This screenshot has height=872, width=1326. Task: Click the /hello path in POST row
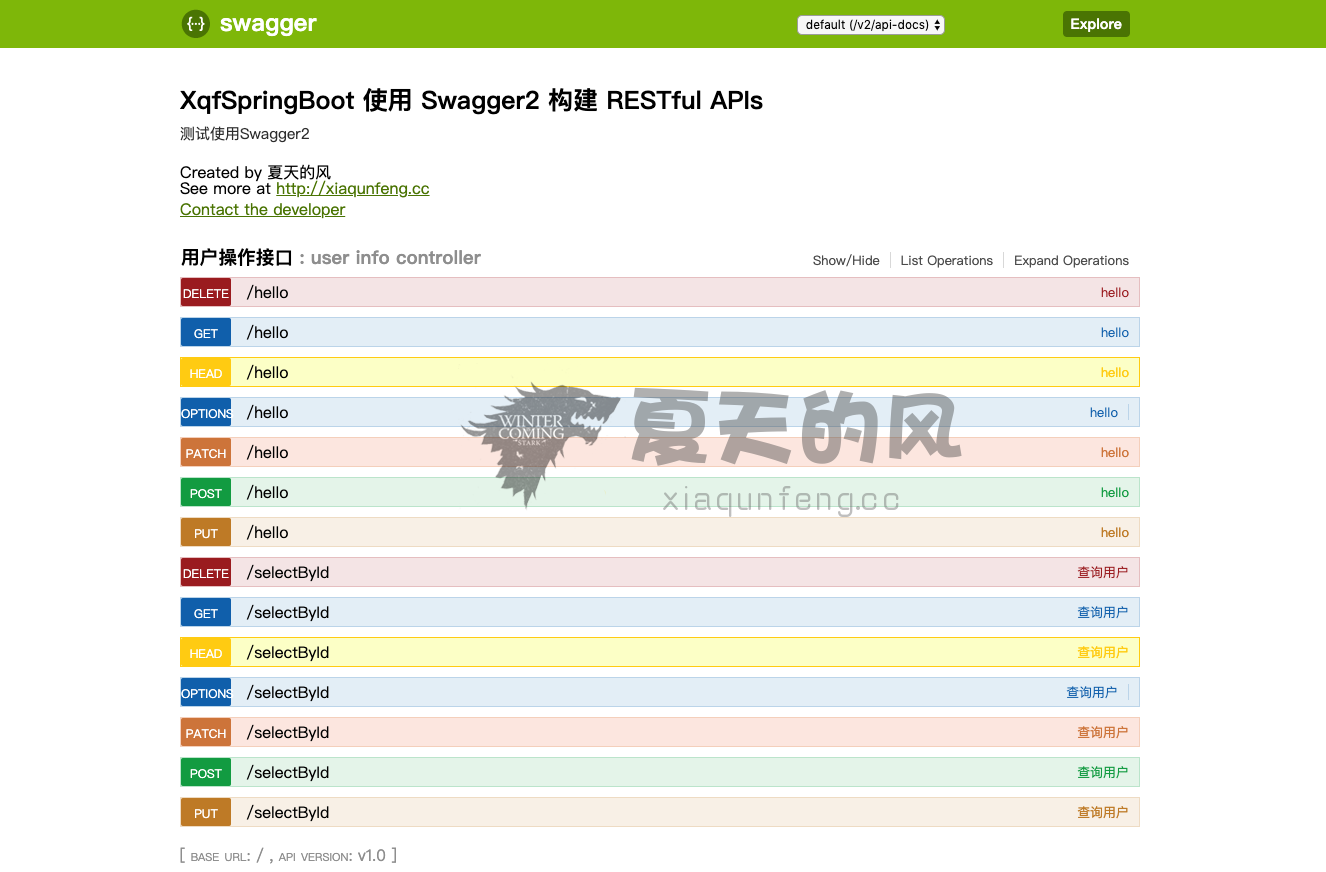click(268, 492)
